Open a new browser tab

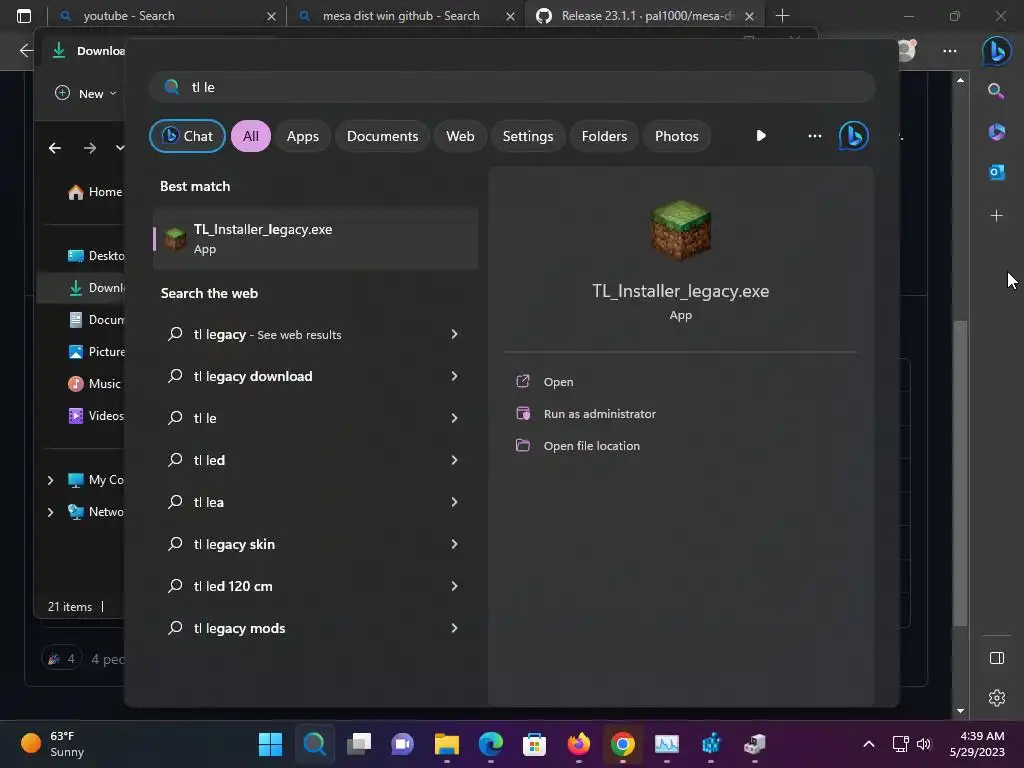[782, 16]
